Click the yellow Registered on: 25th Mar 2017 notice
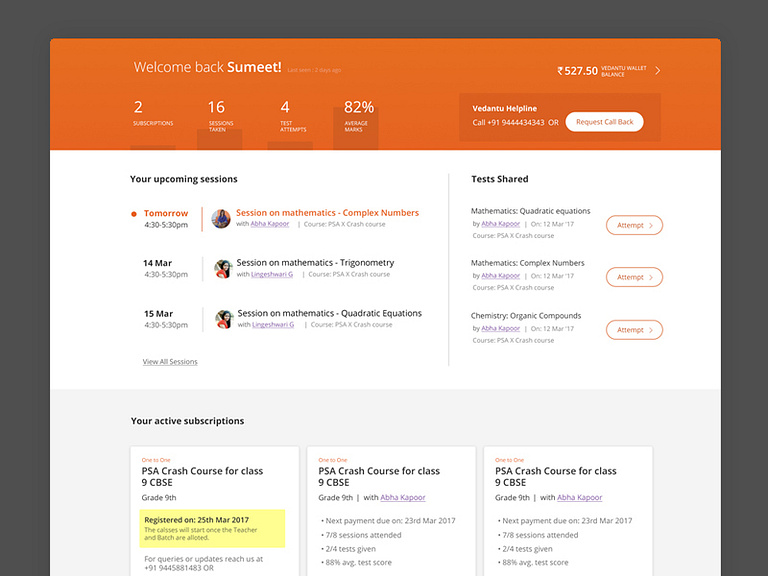The width and height of the screenshot is (768, 576). [x=212, y=528]
